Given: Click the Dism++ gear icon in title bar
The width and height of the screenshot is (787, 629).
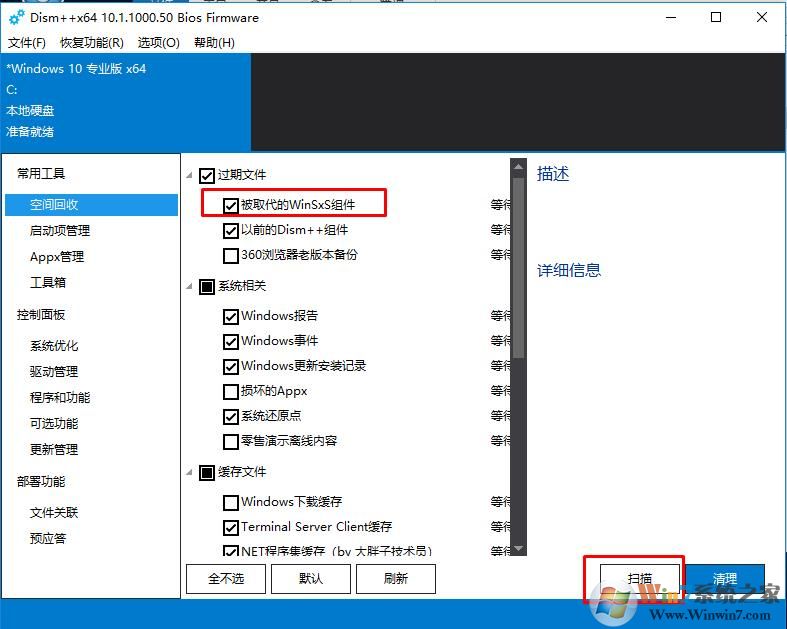Looking at the screenshot, I should 16,17.
